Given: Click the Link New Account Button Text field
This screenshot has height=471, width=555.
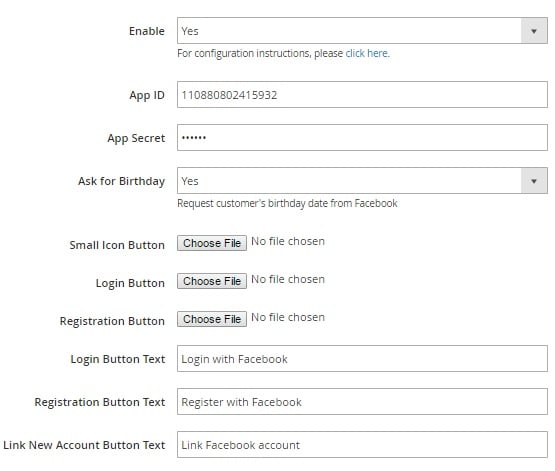Looking at the screenshot, I should (x=362, y=444).
